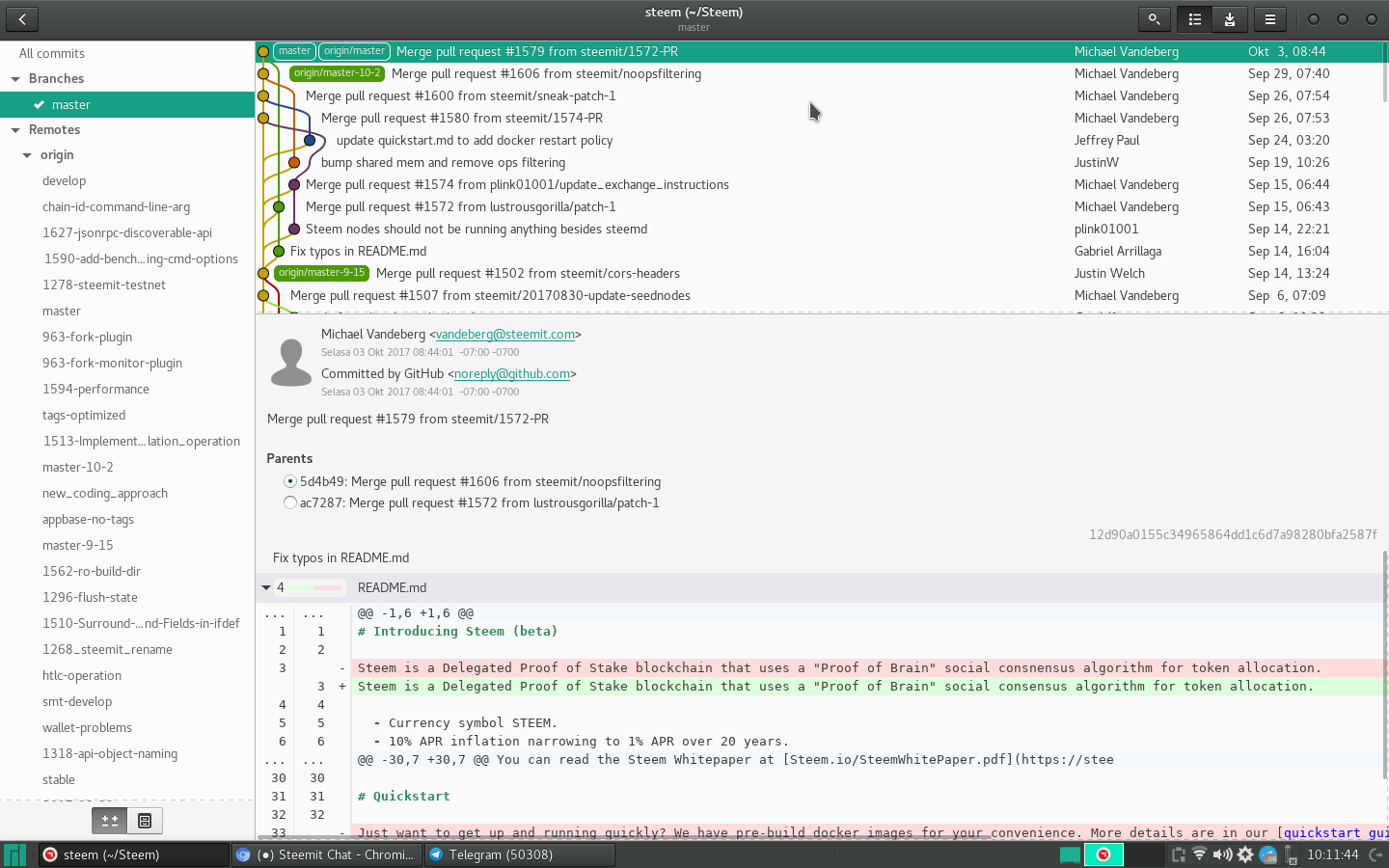1389x868 pixels.
Task: Switch to Telegram (50308) taskbar window
Action: [519, 854]
